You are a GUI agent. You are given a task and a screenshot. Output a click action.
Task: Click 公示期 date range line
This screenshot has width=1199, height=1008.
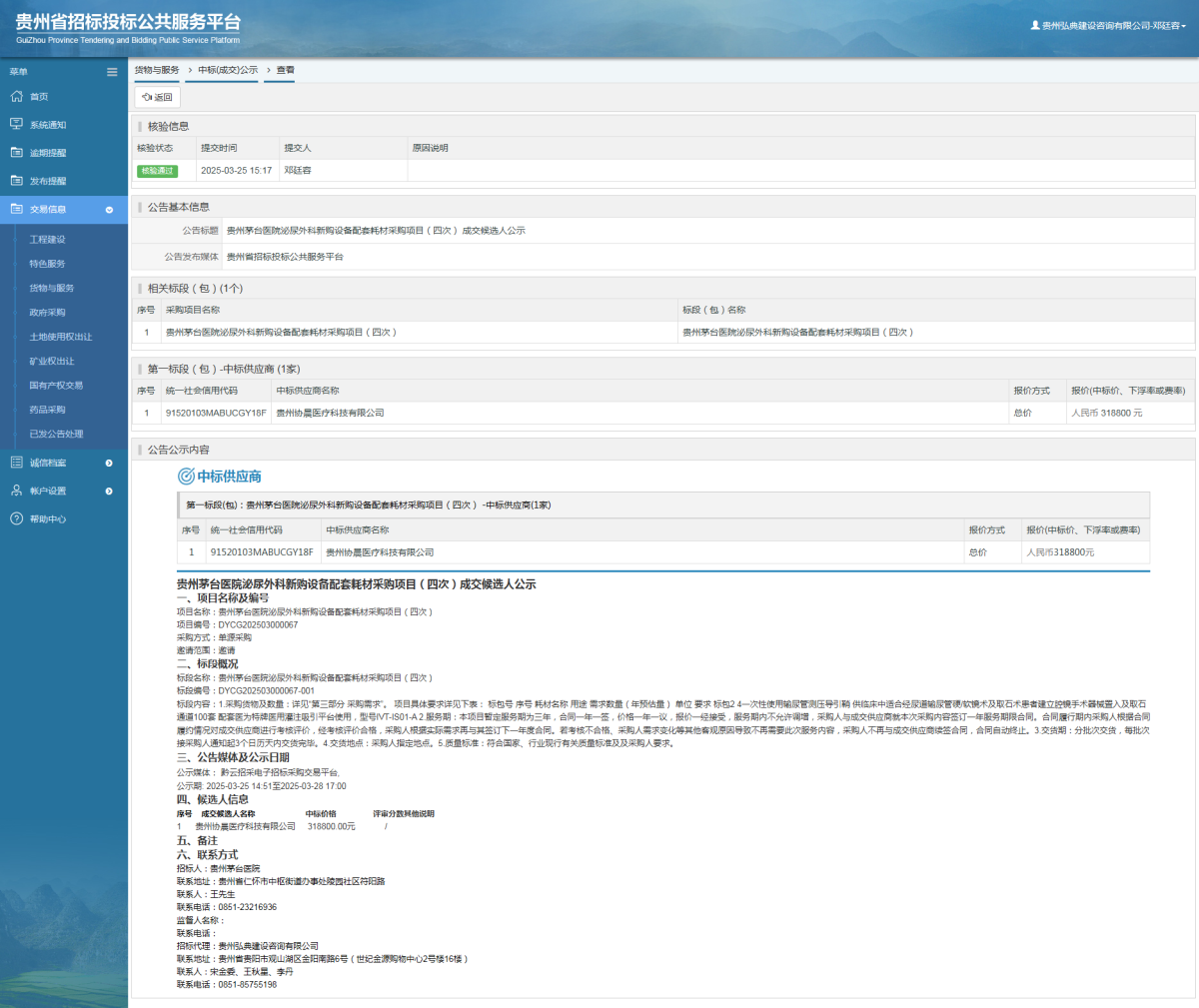click(262, 786)
